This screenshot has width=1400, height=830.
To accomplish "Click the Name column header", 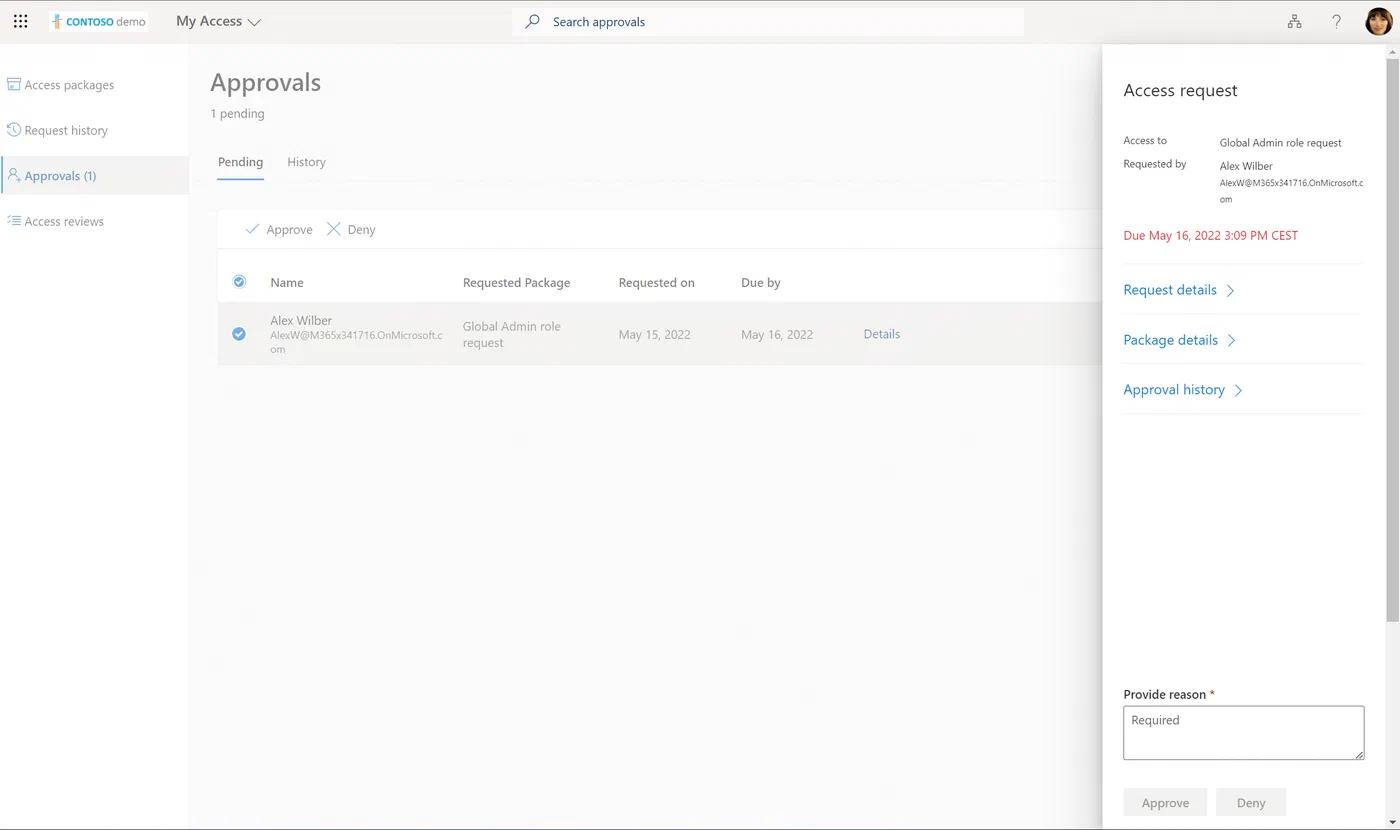I will coord(287,283).
